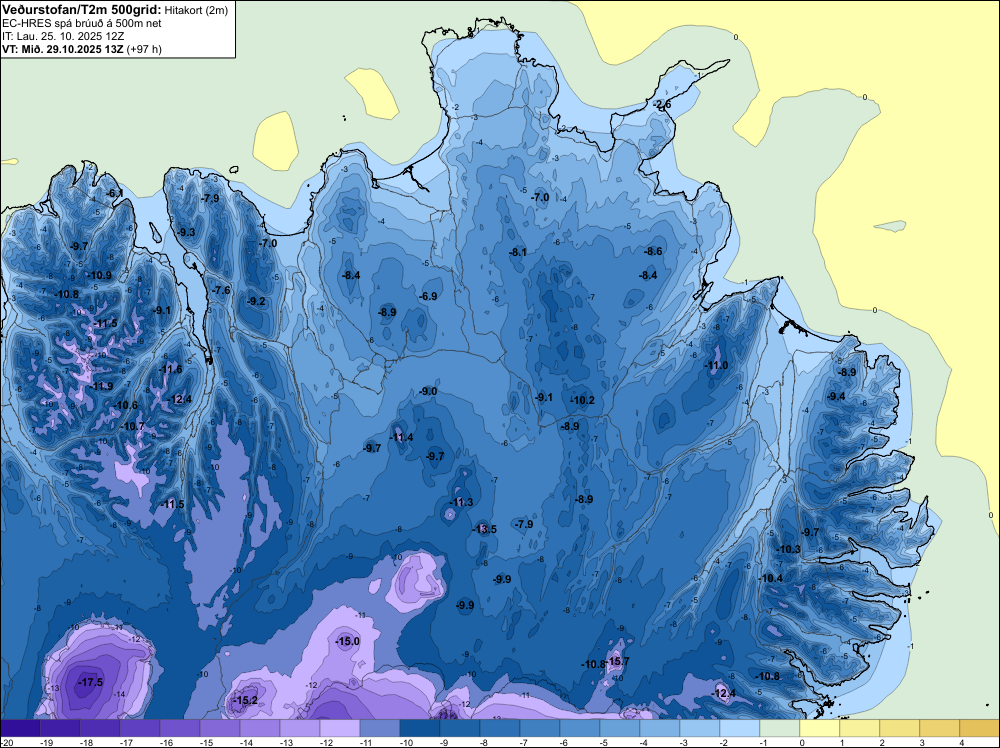Click the legend swatch between -6 and -5
This screenshot has width=1000, height=748.
580,728
